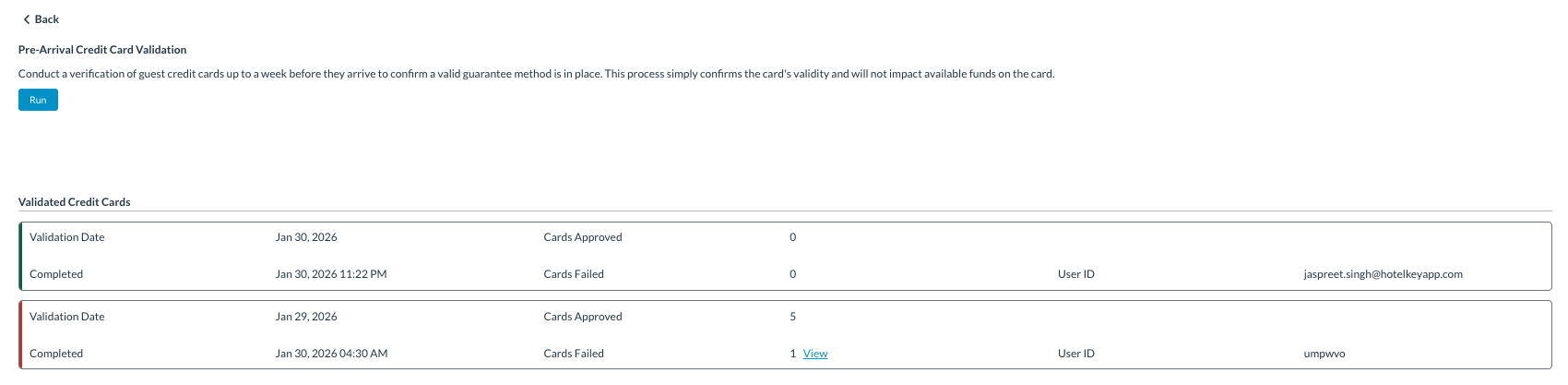The width and height of the screenshot is (1568, 385).
Task: Click the Cards Approved count of 5
Action: pyautogui.click(x=793, y=317)
